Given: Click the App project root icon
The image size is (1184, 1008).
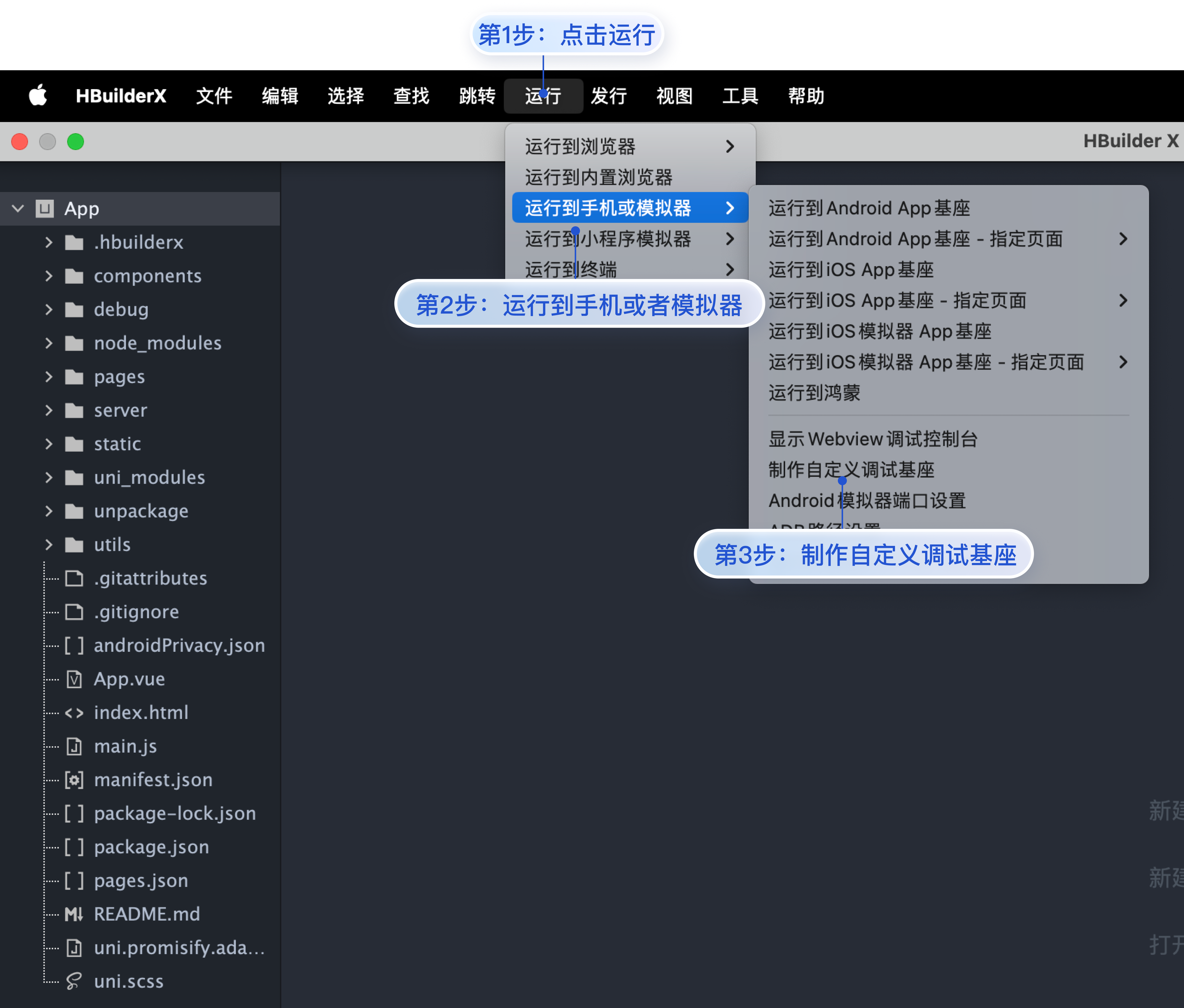Looking at the screenshot, I should [45, 208].
